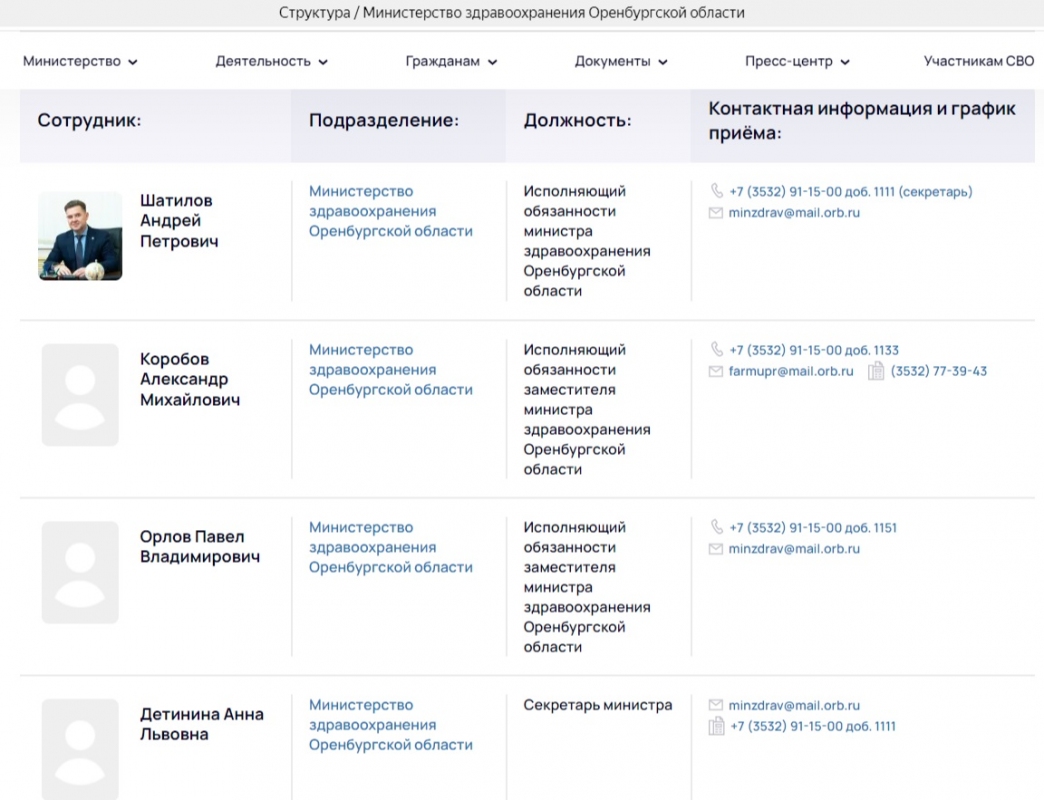The image size is (1044, 800).
Task: Click the photo of Шатилов Андрей Петрович
Action: tap(80, 236)
